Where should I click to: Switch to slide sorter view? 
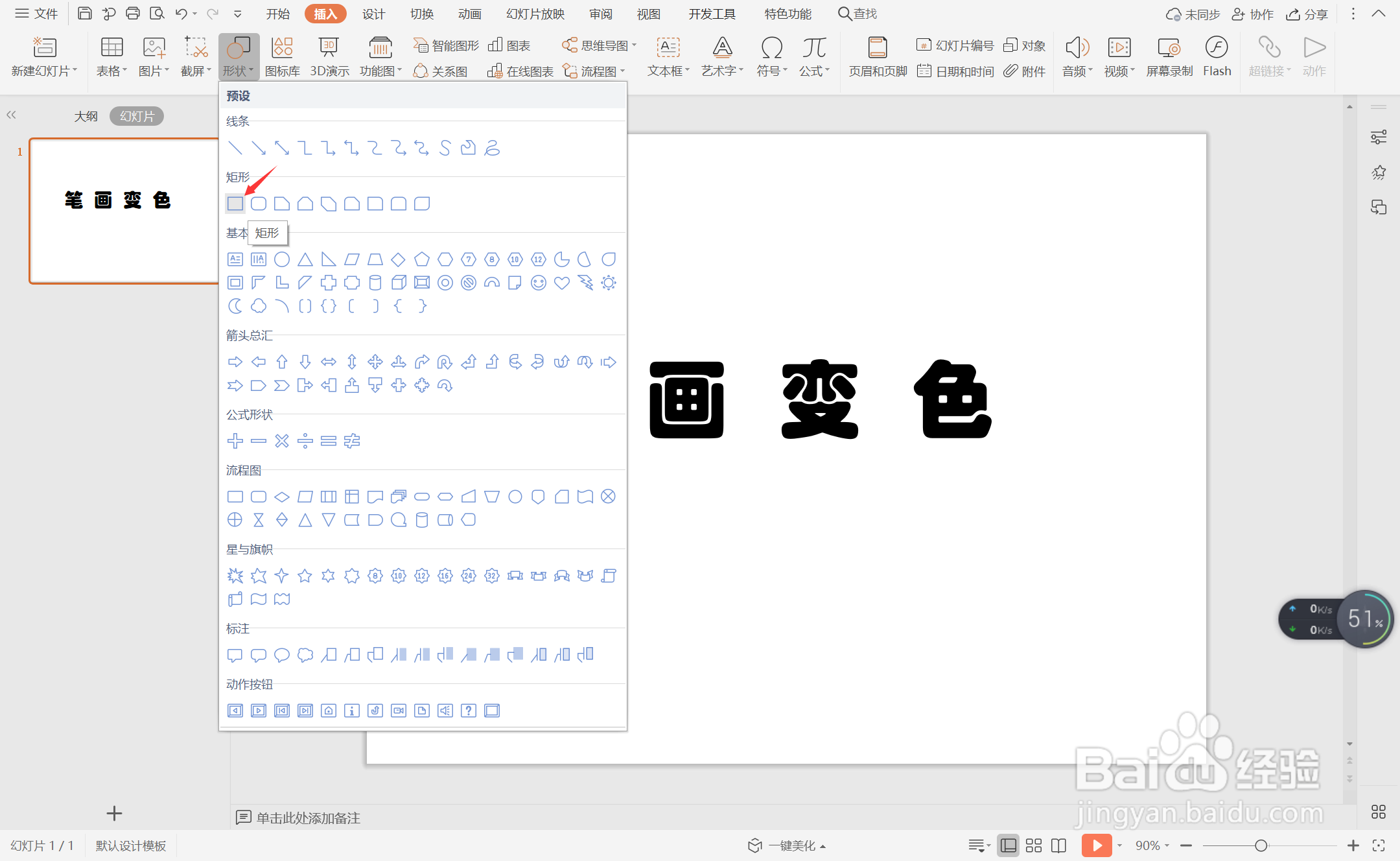pos(1033,845)
